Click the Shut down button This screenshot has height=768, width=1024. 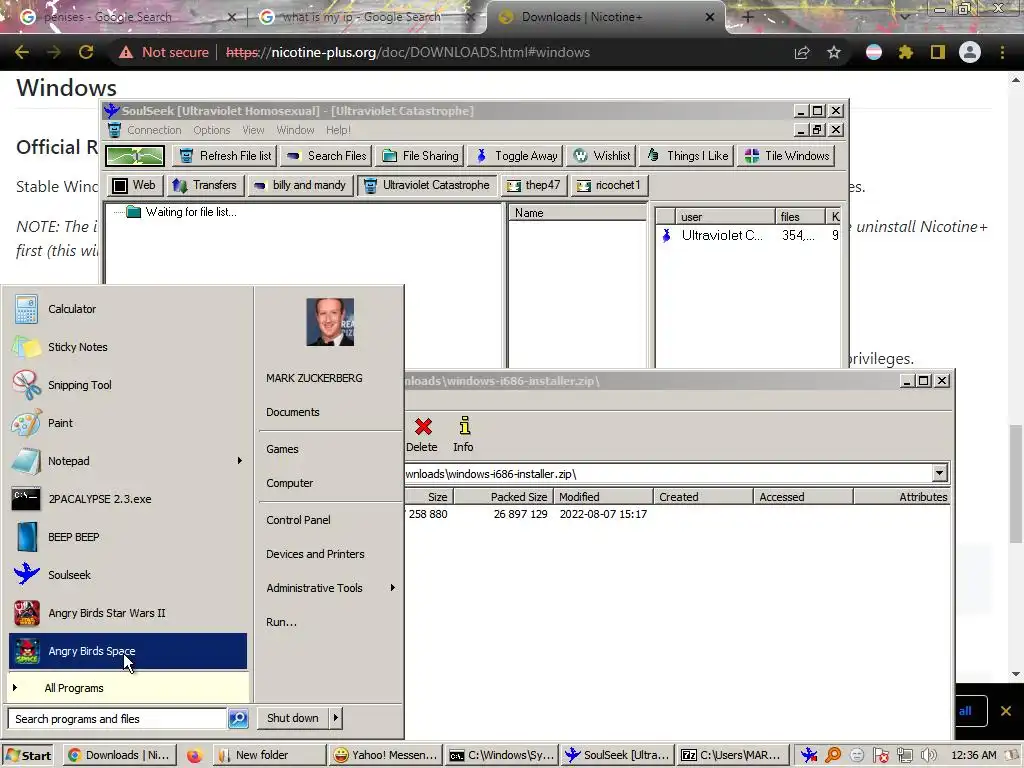click(293, 718)
